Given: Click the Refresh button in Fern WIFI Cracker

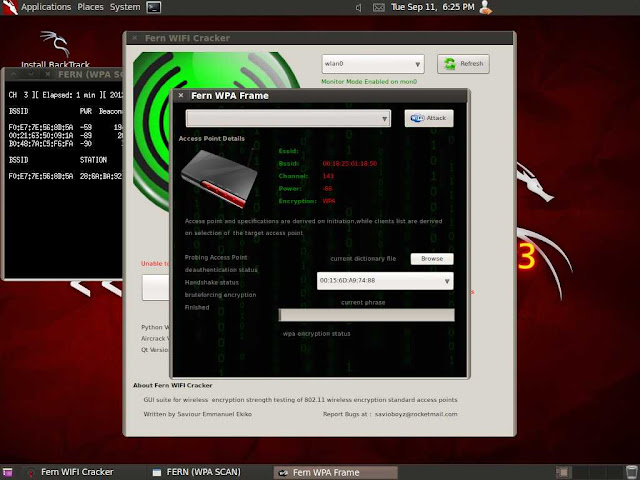Looking at the screenshot, I should tap(463, 64).
